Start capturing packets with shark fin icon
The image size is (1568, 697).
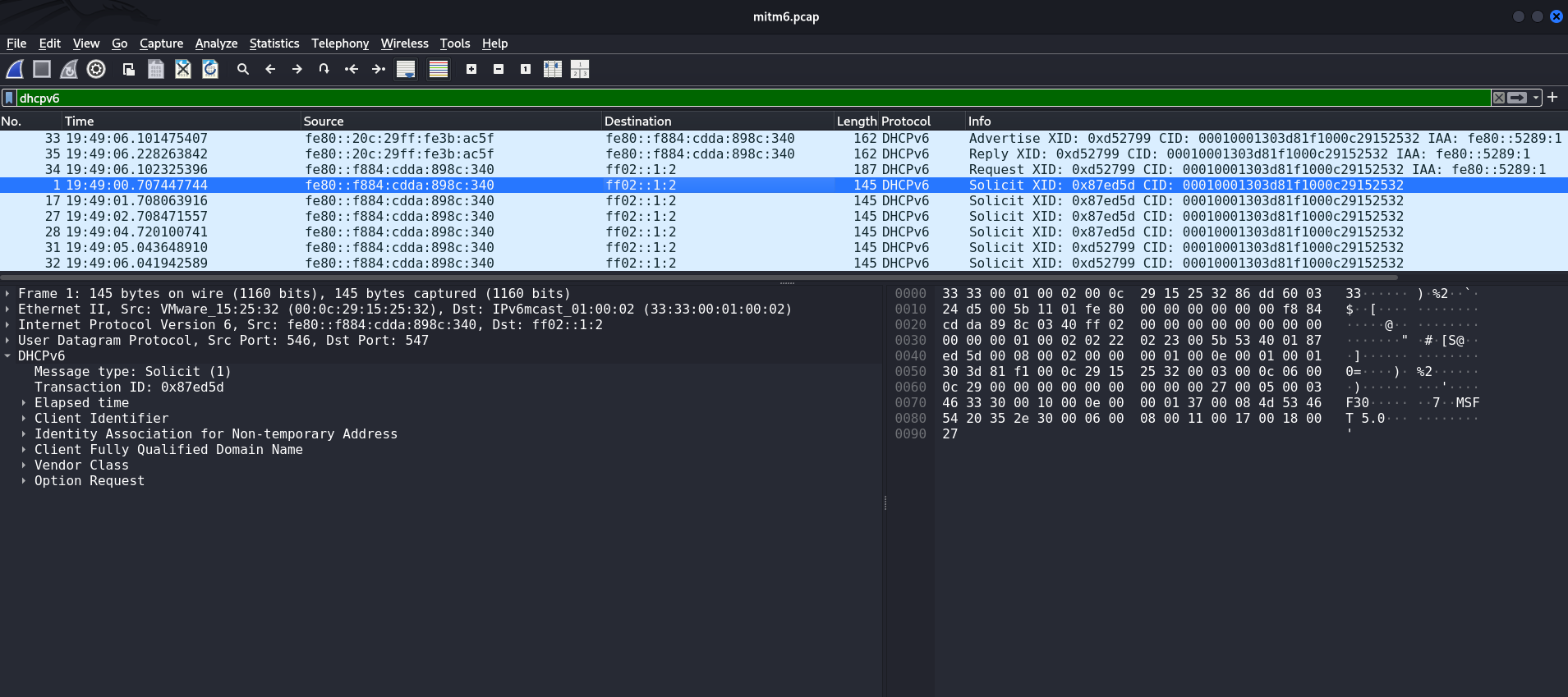(15, 70)
